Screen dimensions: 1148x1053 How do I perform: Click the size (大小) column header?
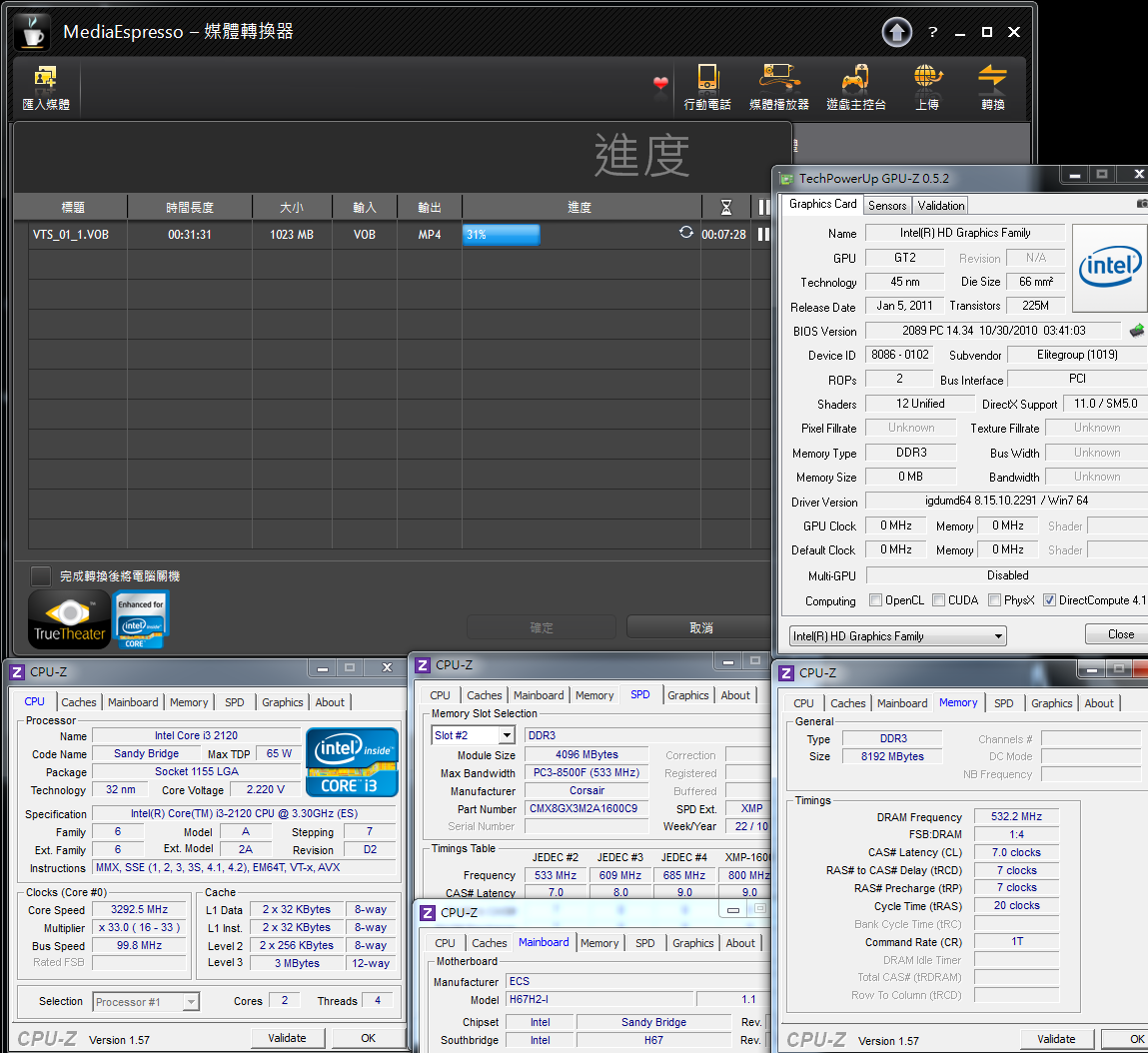click(x=292, y=207)
